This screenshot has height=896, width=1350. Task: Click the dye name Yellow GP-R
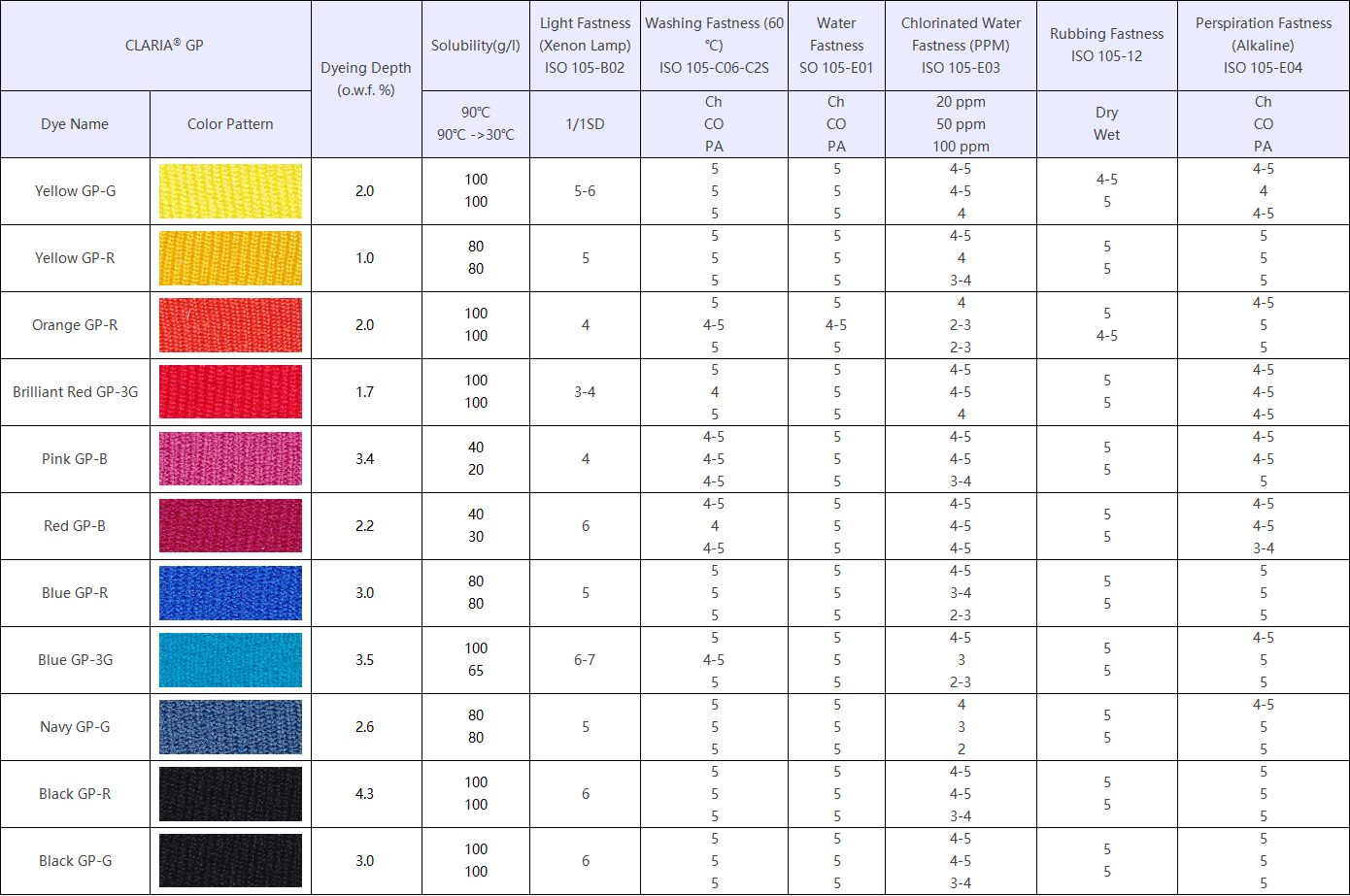[x=75, y=258]
